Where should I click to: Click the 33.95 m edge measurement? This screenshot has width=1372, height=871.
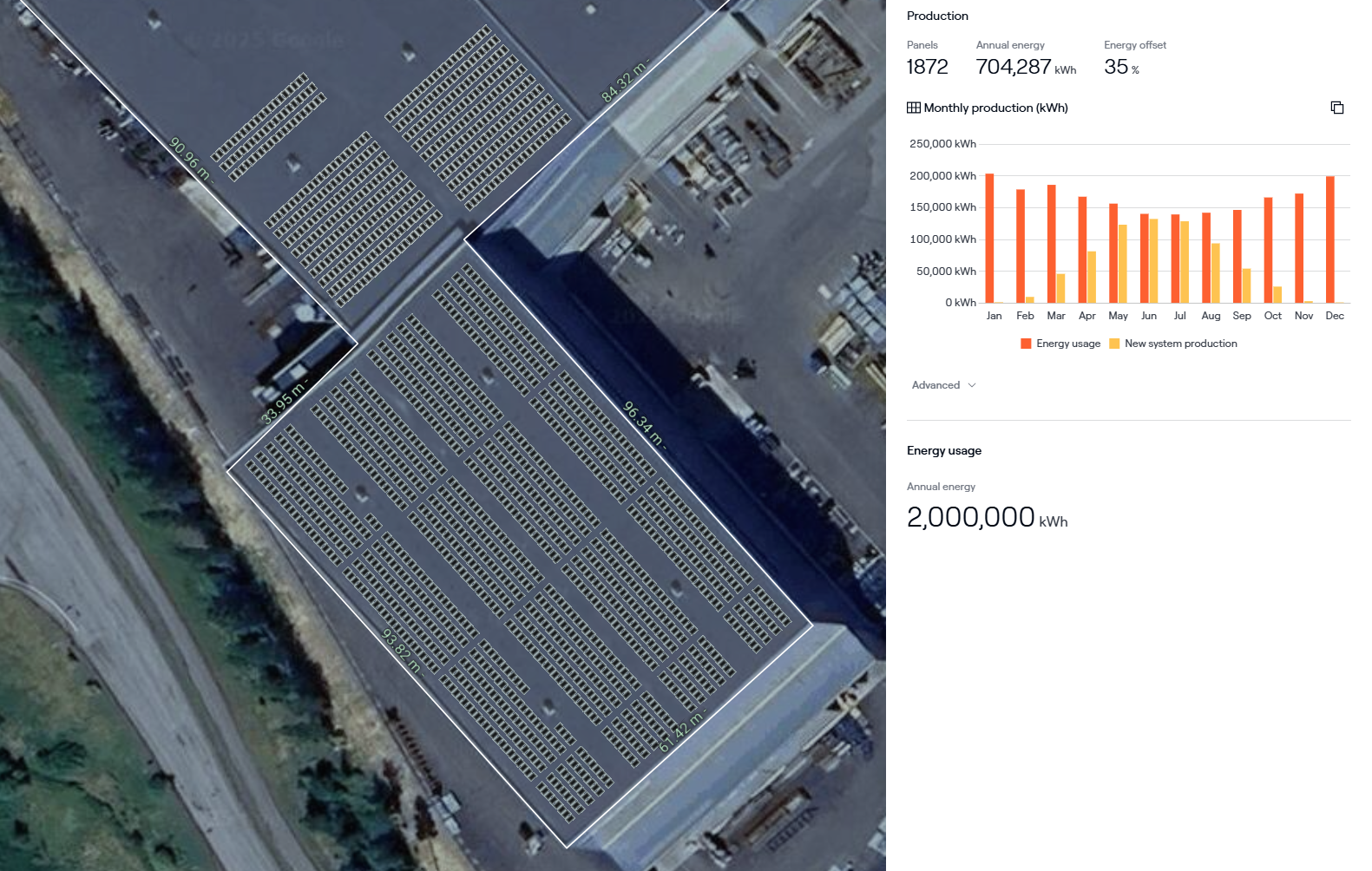click(x=284, y=403)
